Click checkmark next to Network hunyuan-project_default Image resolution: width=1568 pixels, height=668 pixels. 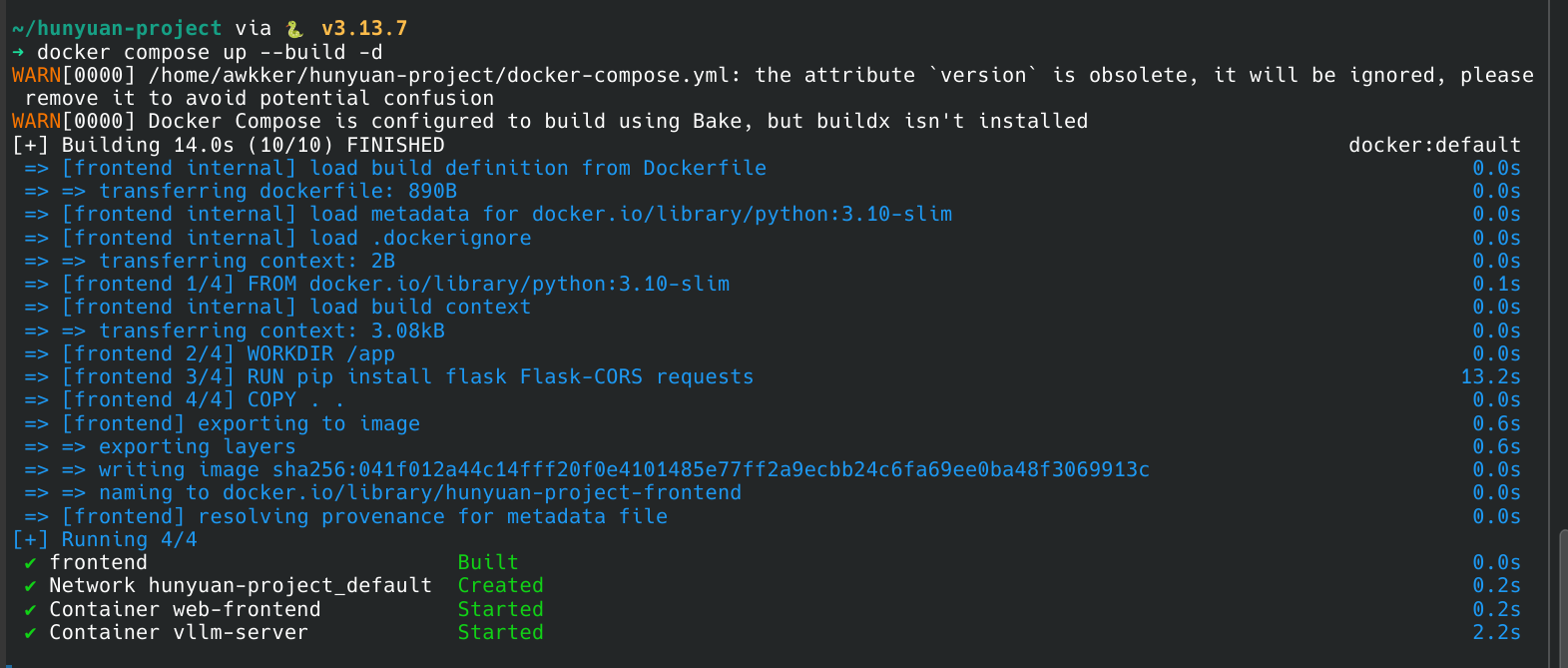[30, 586]
